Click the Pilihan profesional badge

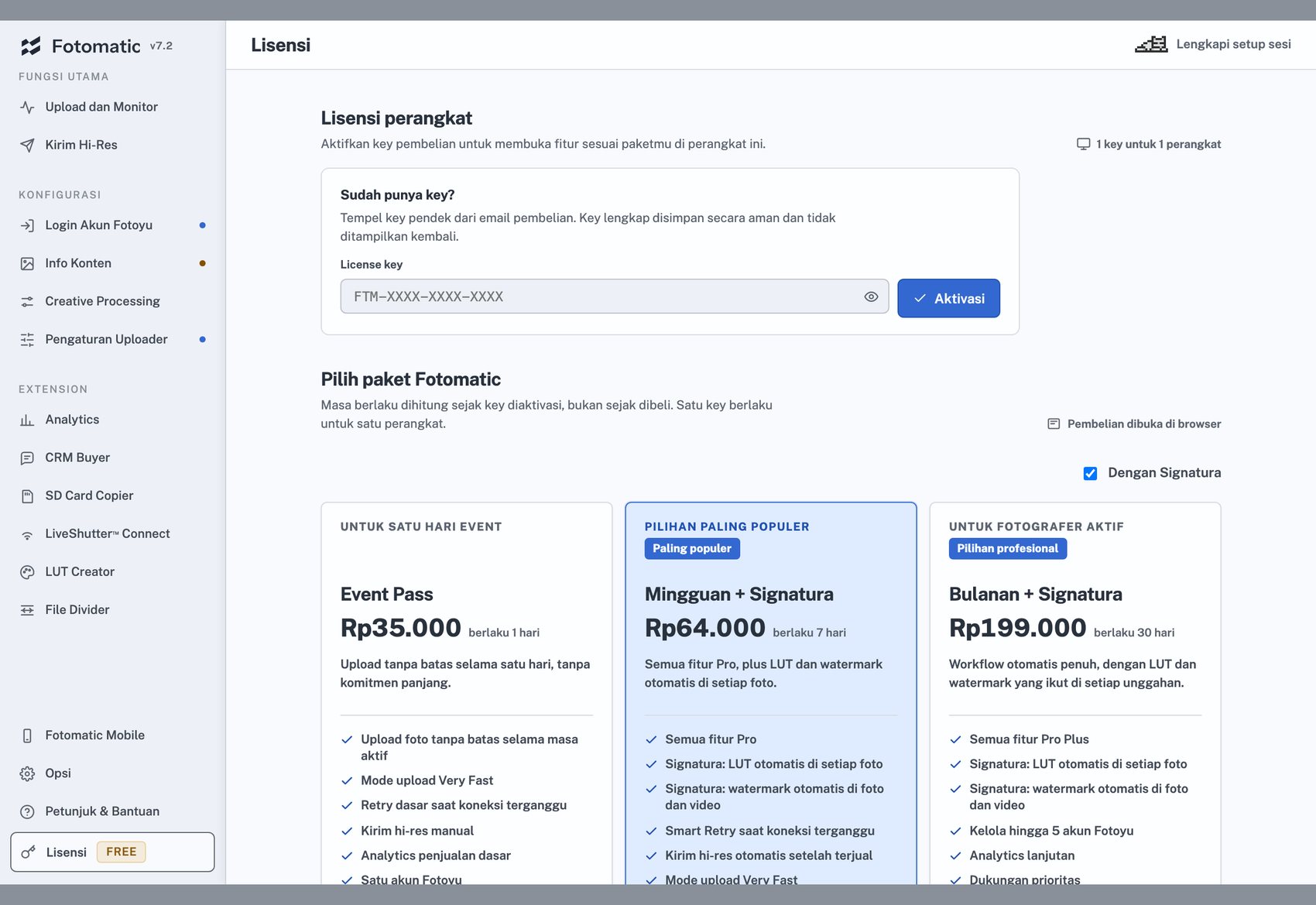click(1008, 548)
